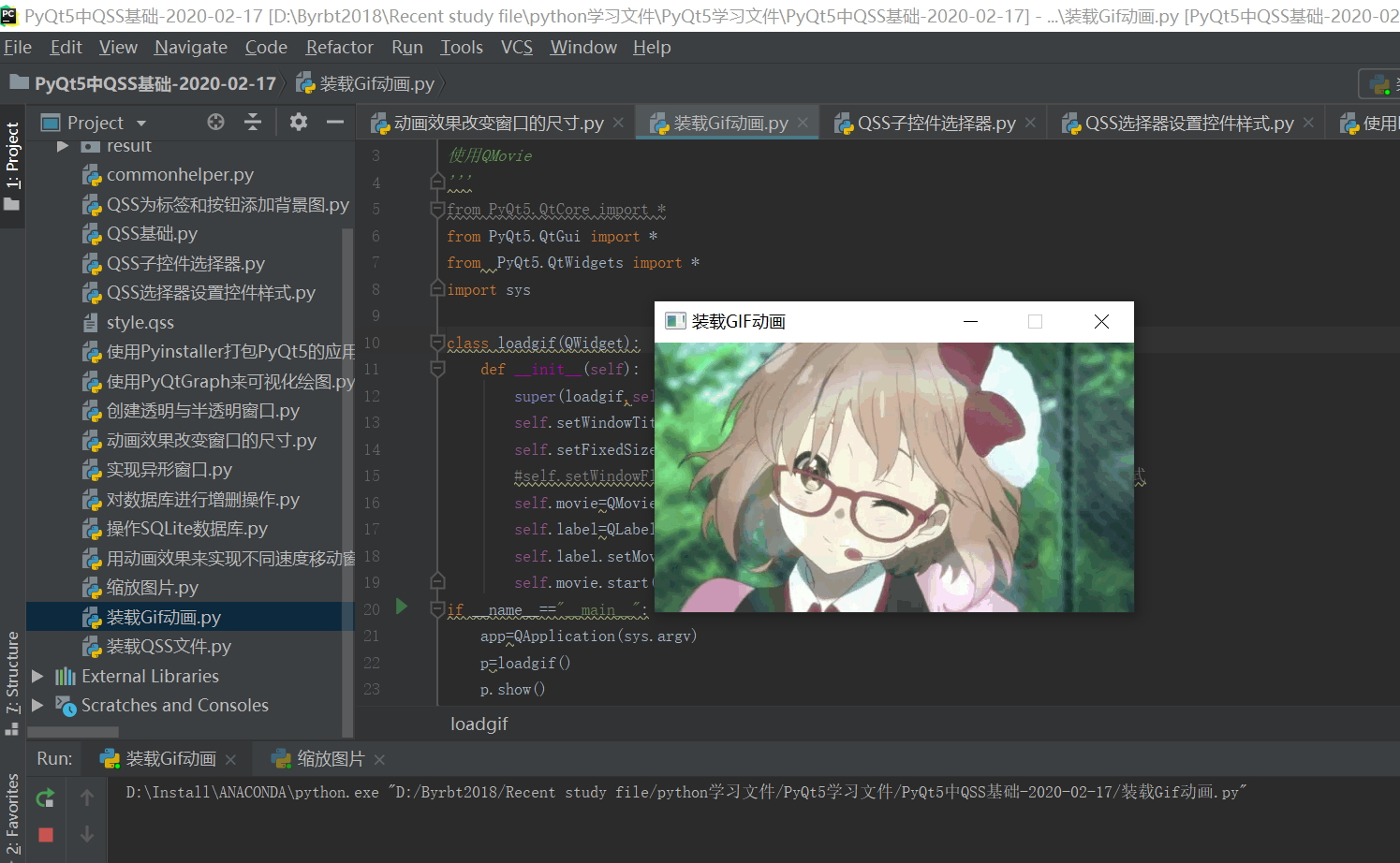
Task: Open 创建透明与半透明窗口.py file
Action: point(202,410)
